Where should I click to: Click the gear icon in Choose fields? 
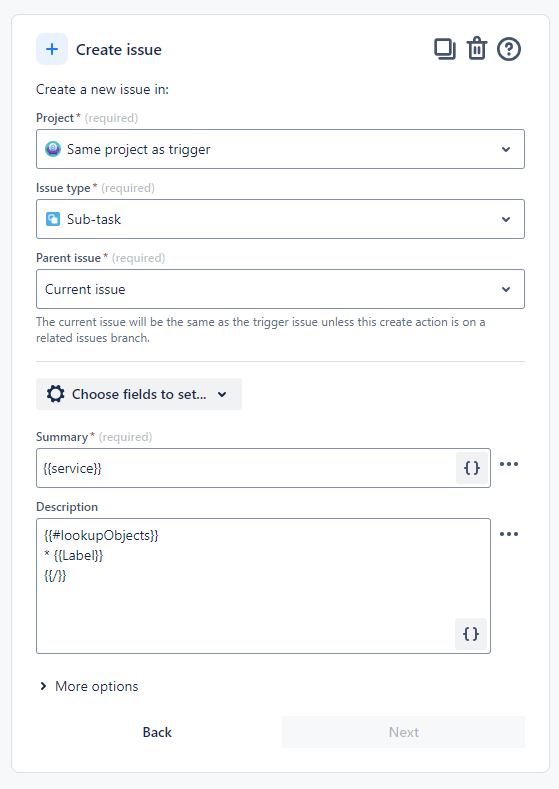(55, 394)
